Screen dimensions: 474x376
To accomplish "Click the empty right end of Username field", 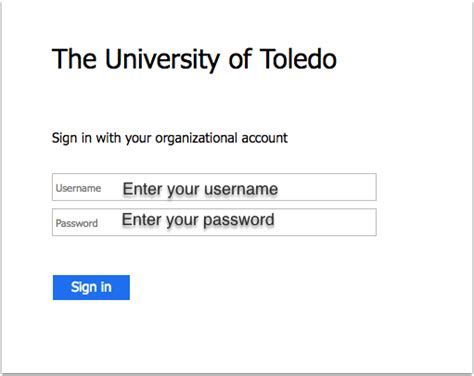I will (327, 187).
